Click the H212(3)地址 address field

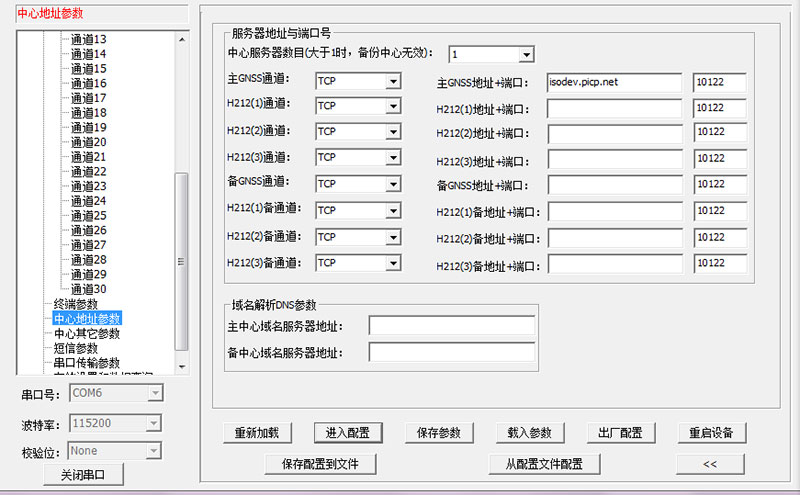pyautogui.click(x=615, y=159)
